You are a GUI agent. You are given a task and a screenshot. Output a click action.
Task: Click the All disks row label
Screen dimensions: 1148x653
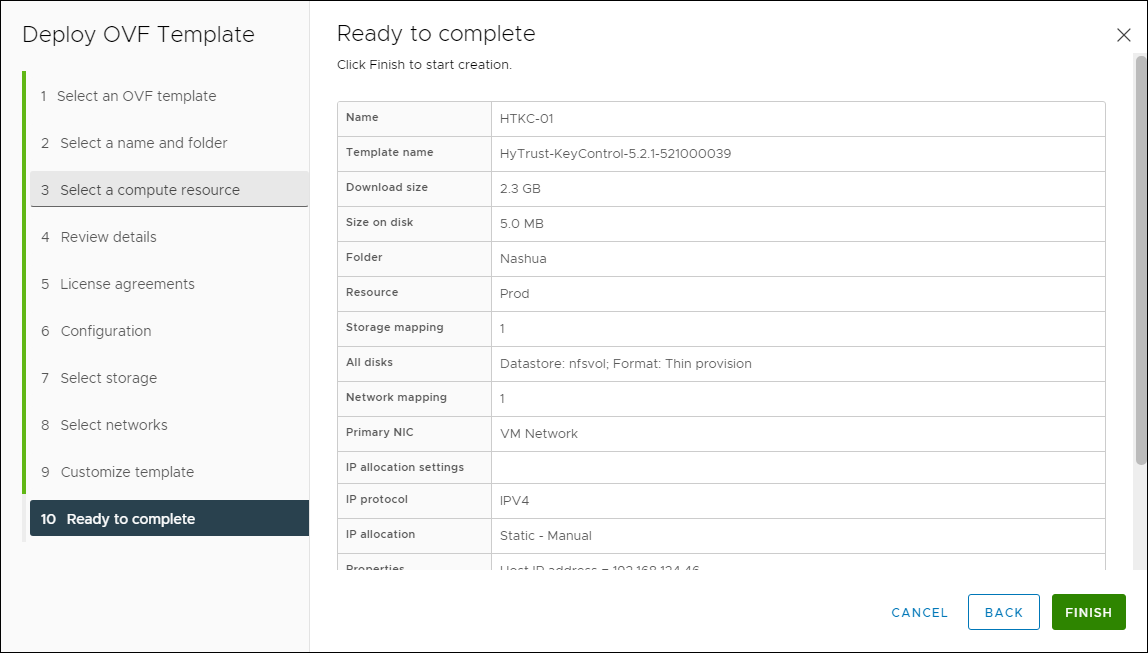coord(369,362)
